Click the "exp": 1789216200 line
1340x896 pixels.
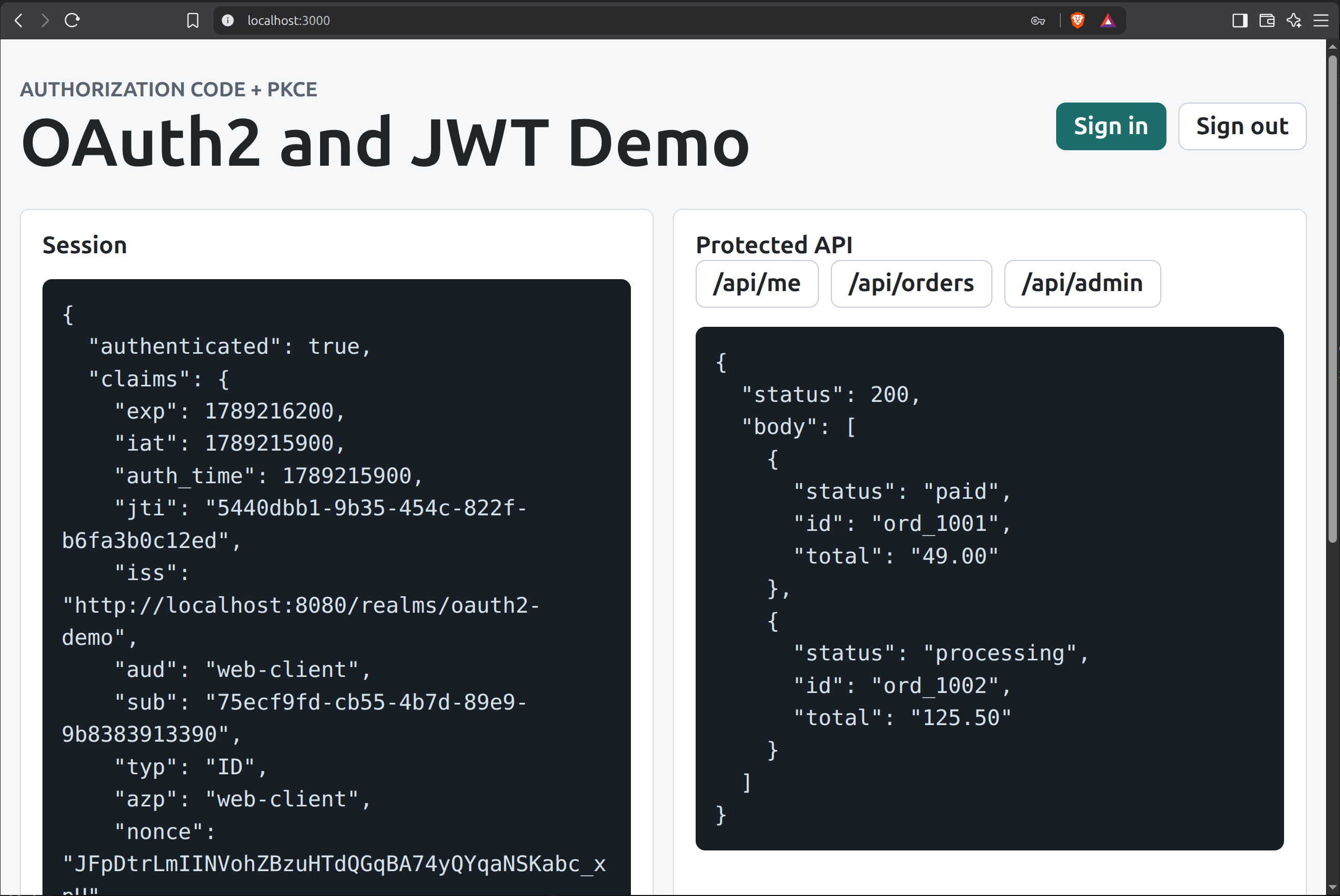[x=229, y=411]
